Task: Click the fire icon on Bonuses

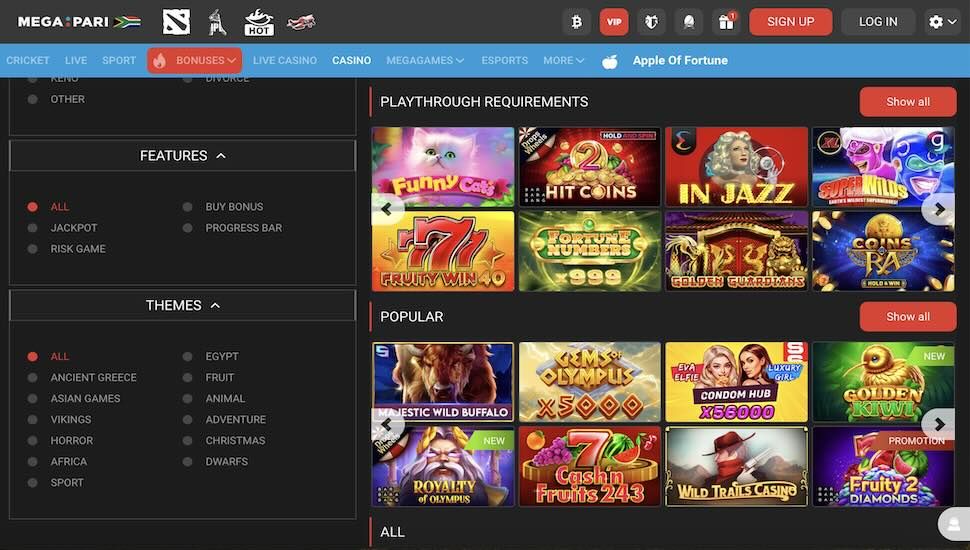Action: tap(160, 61)
